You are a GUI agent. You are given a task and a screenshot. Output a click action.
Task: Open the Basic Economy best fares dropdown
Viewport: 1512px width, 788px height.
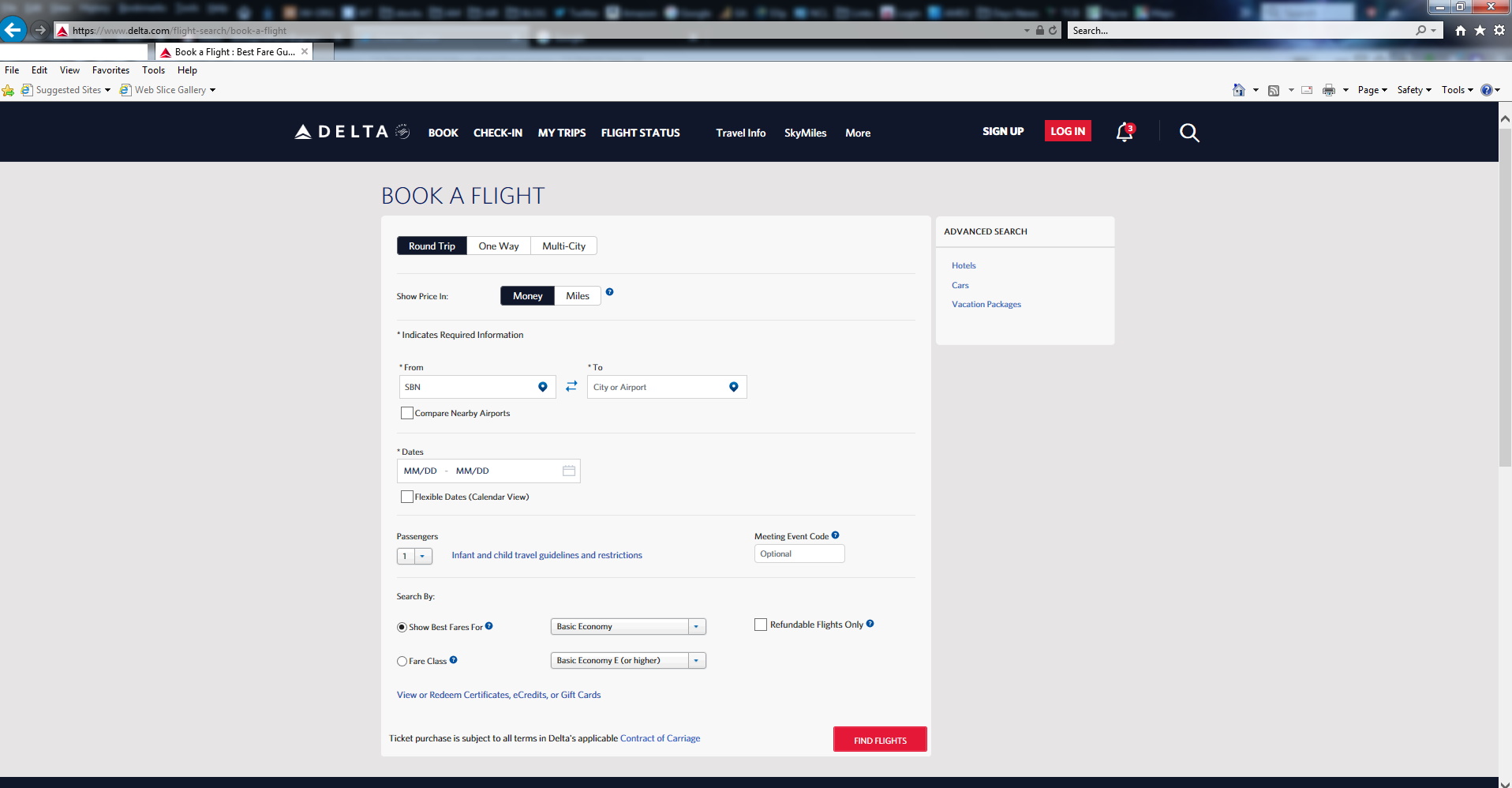coord(628,626)
